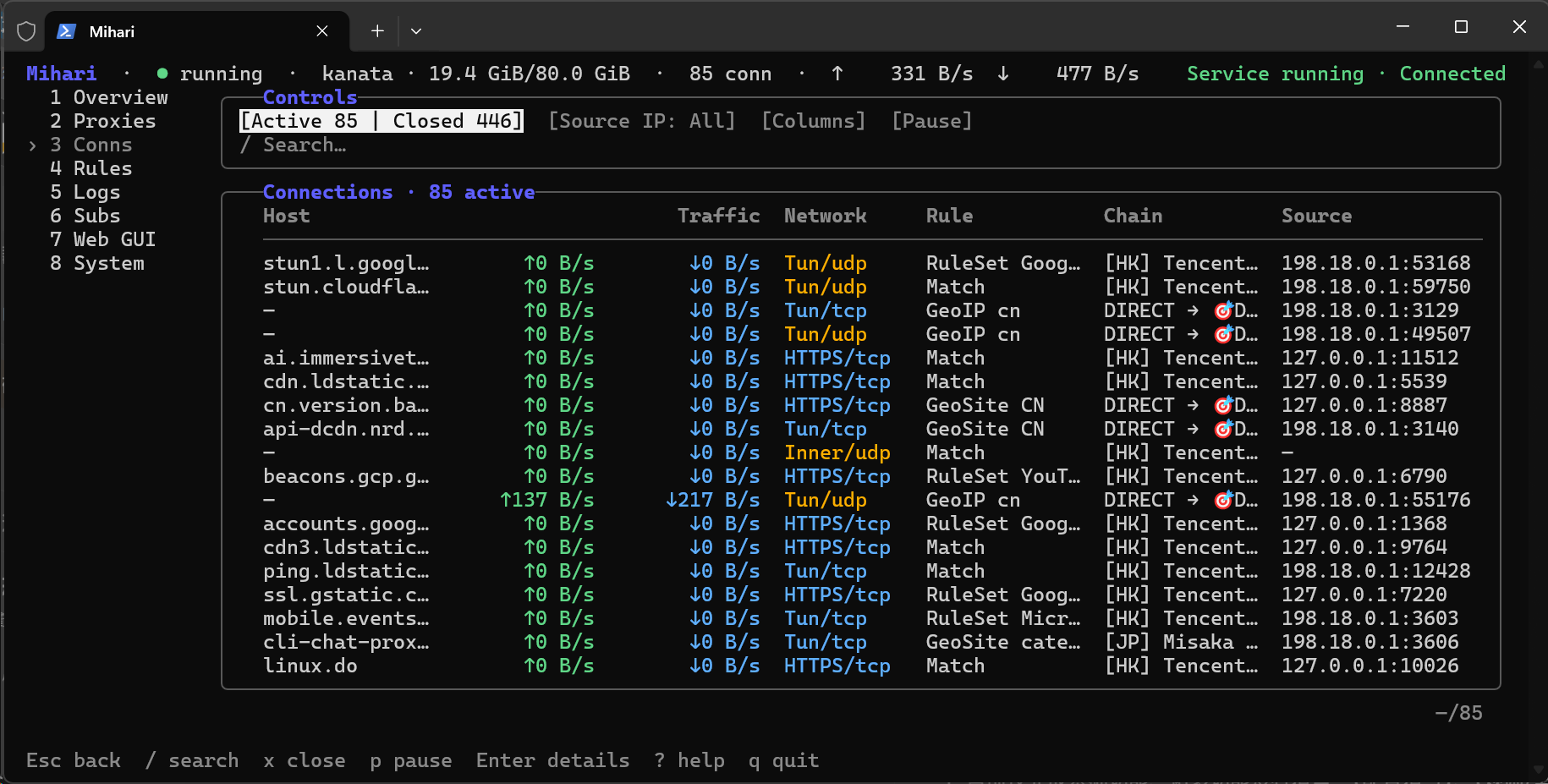Open a new terminal tab with plus

click(377, 31)
